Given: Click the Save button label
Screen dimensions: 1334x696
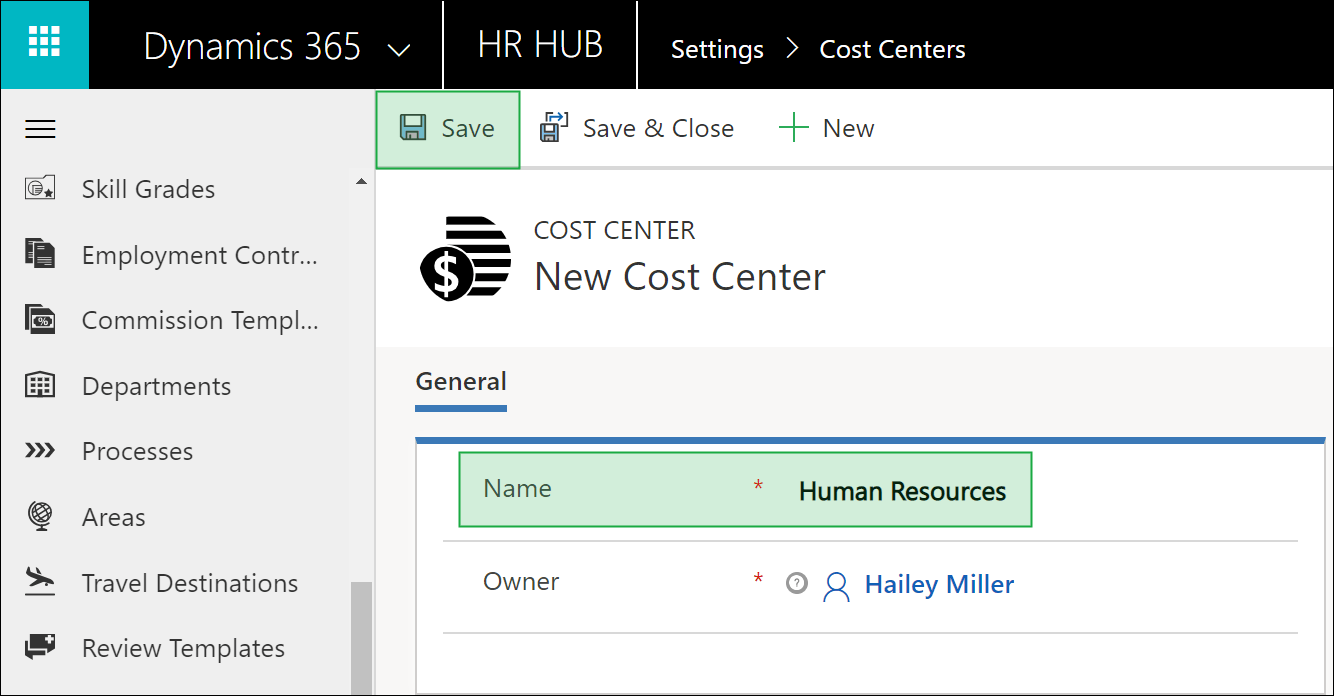Looking at the screenshot, I should [x=468, y=128].
